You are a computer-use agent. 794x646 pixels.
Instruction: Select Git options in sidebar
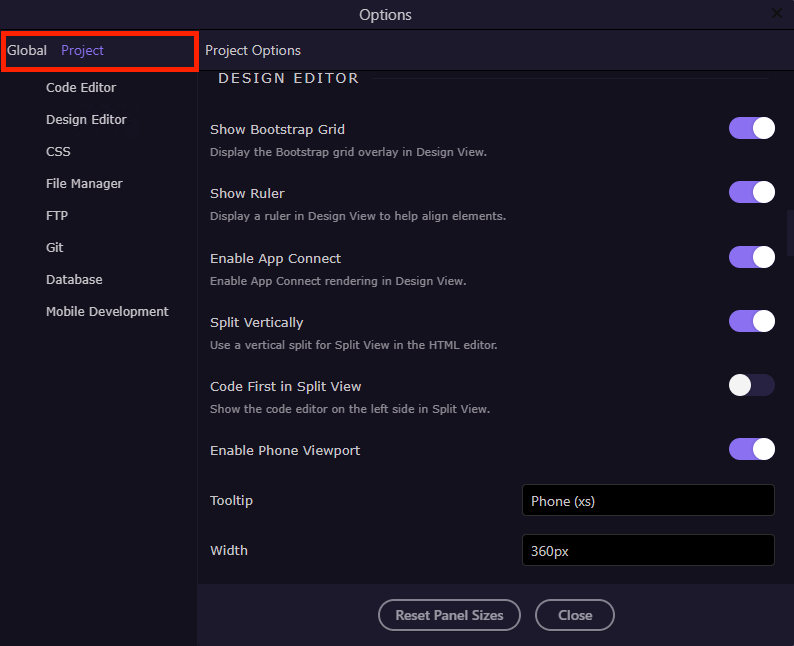pyautogui.click(x=55, y=248)
